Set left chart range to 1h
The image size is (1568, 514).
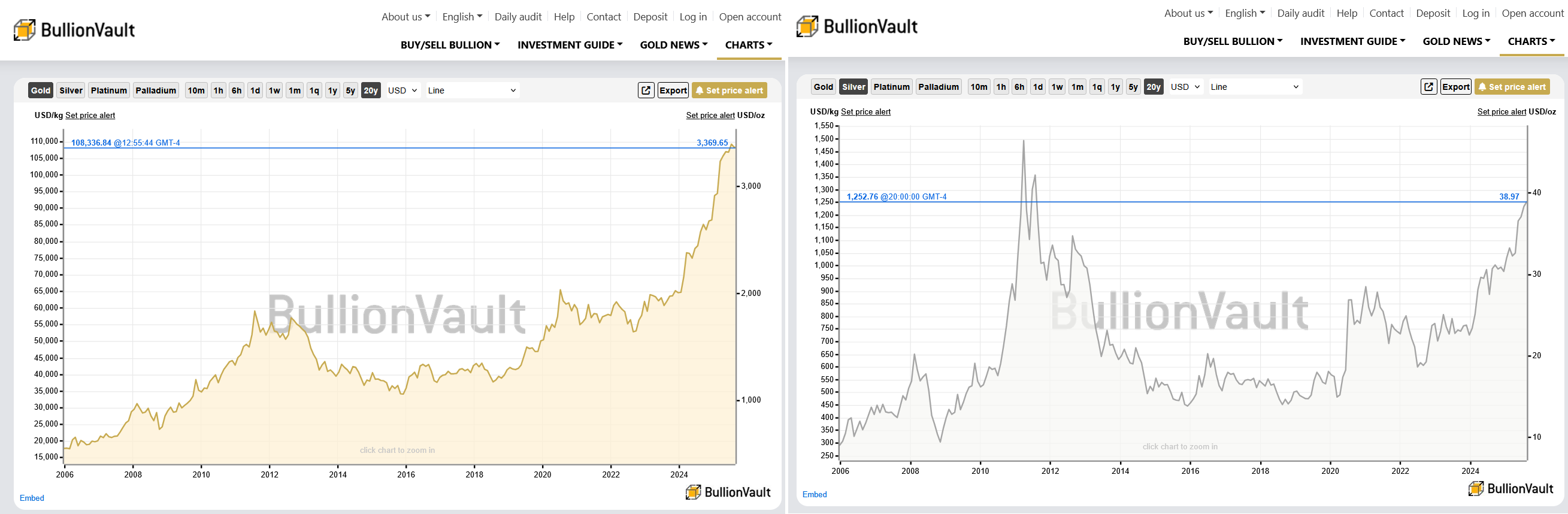[x=219, y=90]
